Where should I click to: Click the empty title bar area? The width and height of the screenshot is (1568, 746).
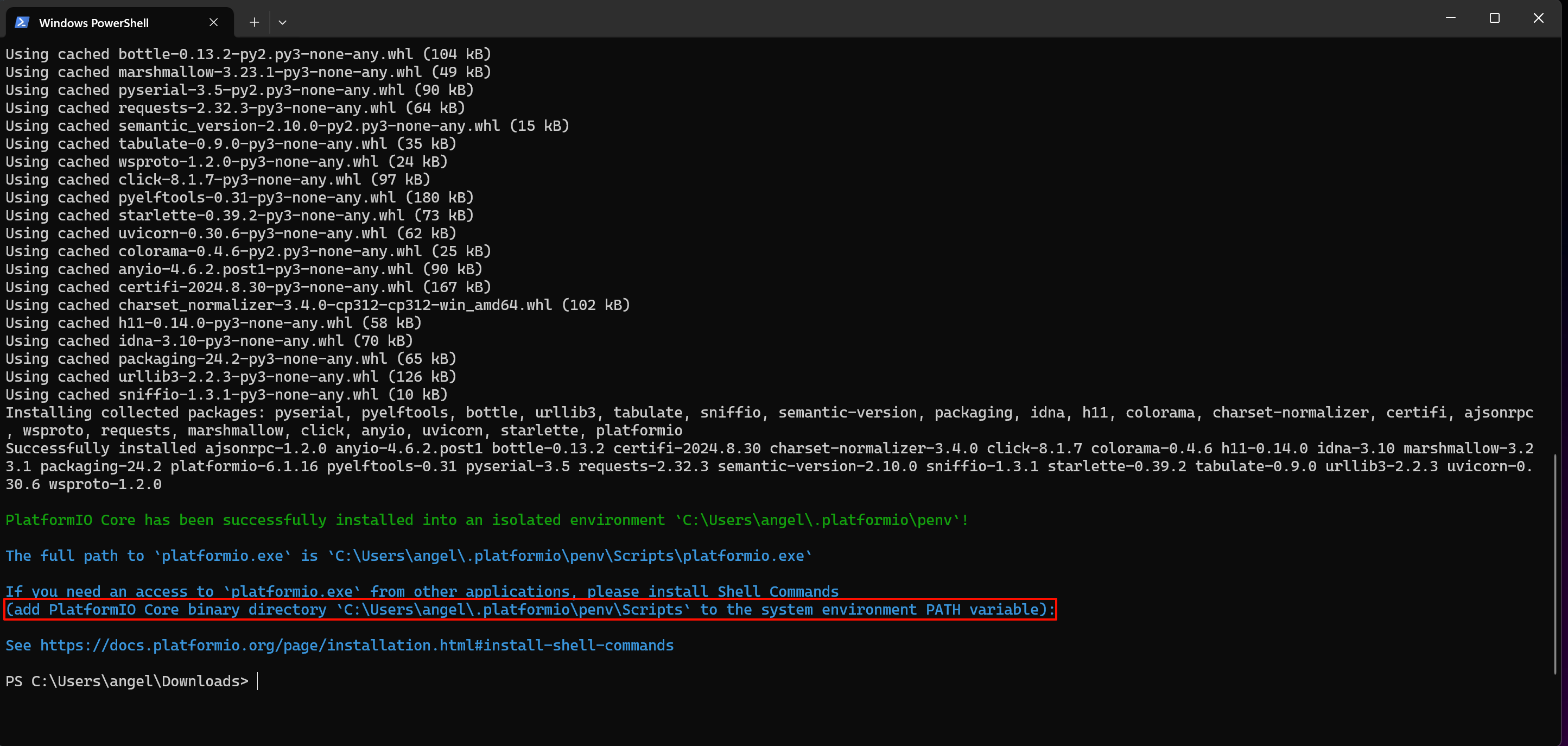pyautogui.click(x=852, y=18)
